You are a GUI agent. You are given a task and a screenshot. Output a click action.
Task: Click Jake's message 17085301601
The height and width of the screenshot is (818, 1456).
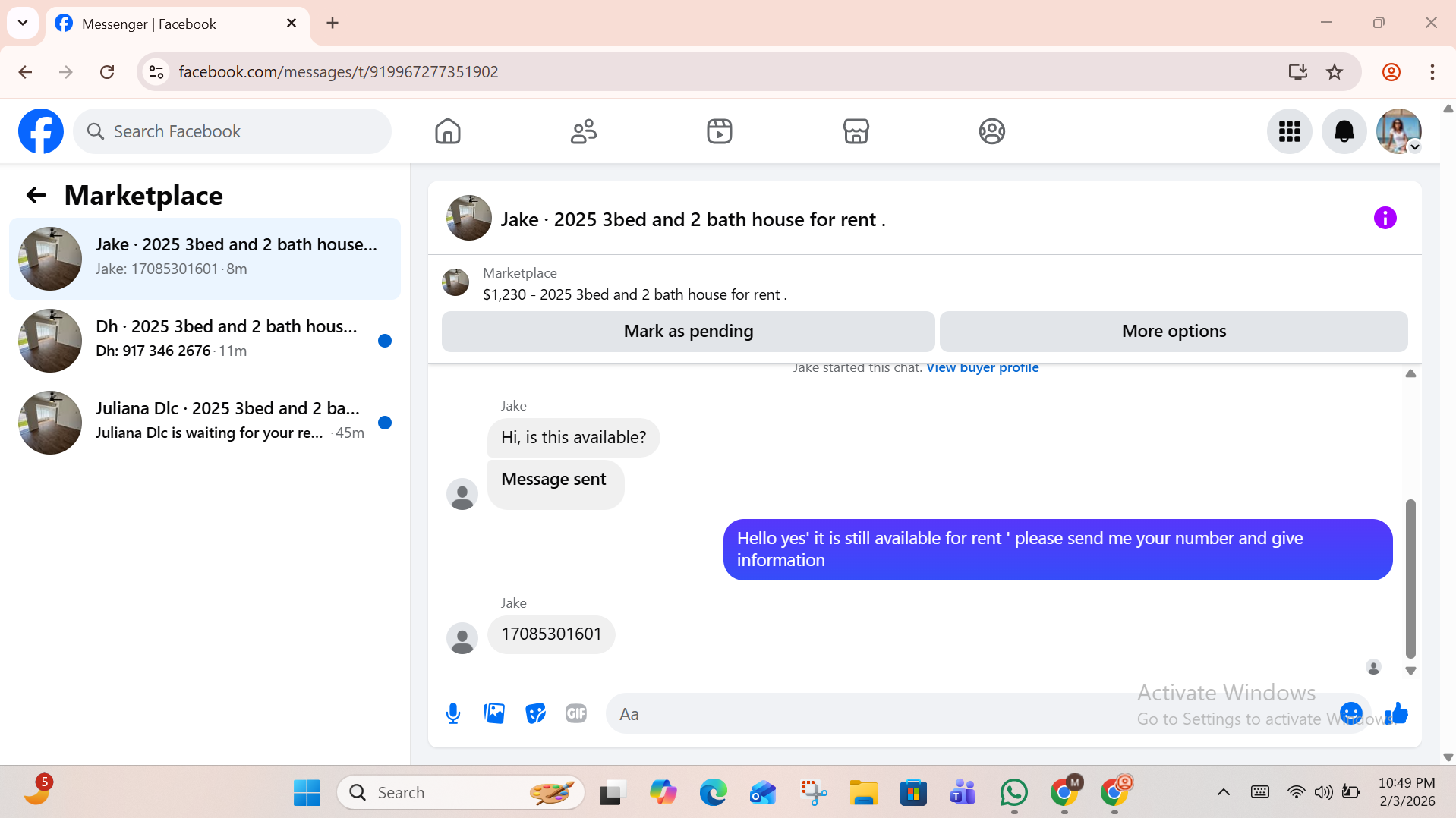tap(551, 634)
